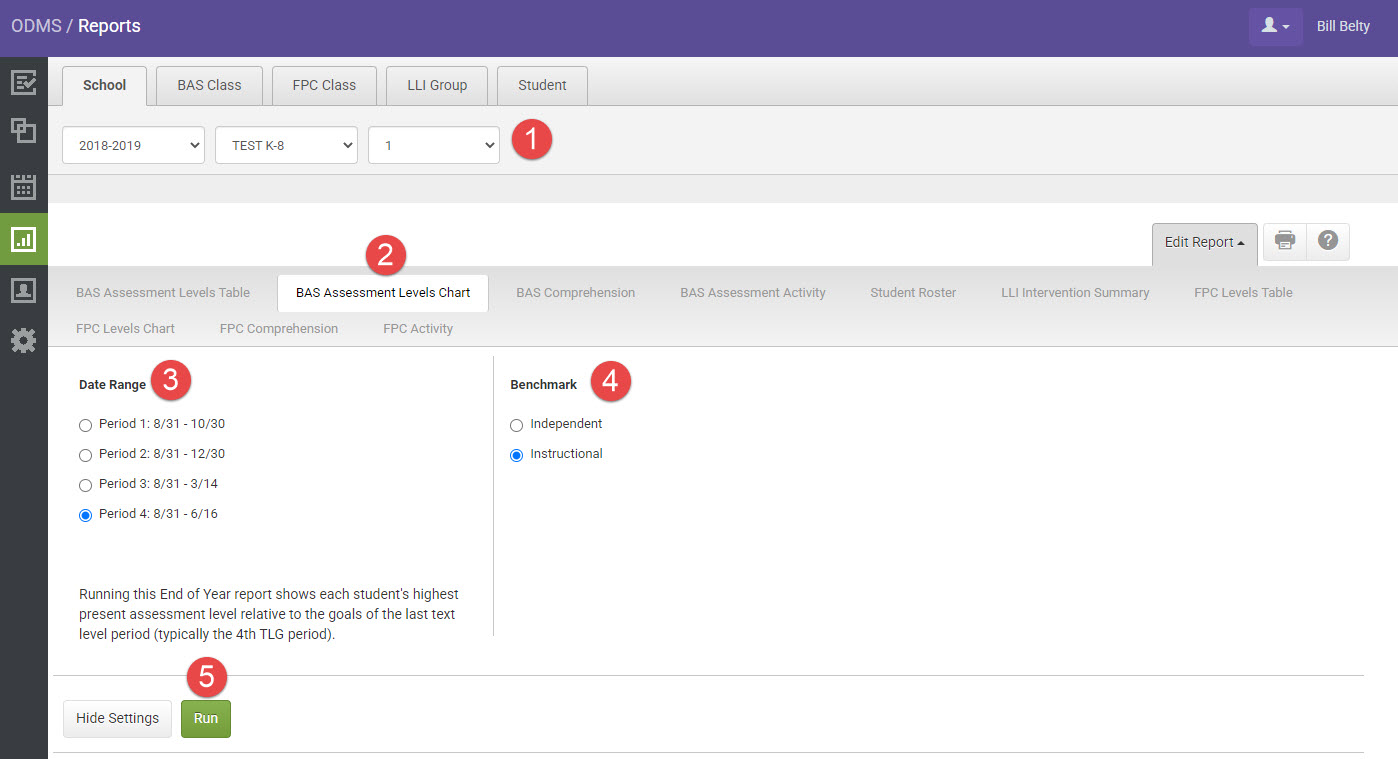
Task: Click the Hide Settings button
Action: tap(117, 718)
